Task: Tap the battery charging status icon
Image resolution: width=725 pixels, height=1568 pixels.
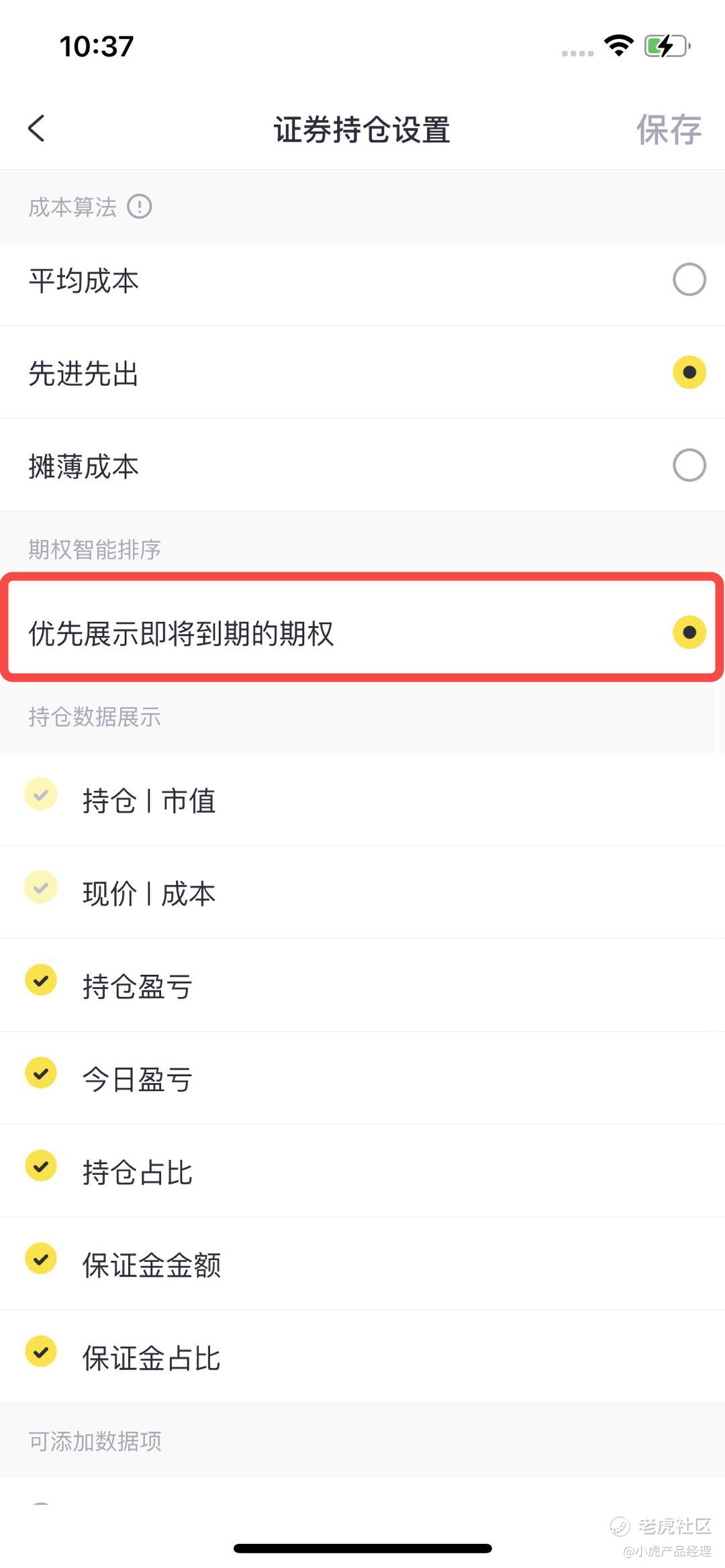Action: 667,46
